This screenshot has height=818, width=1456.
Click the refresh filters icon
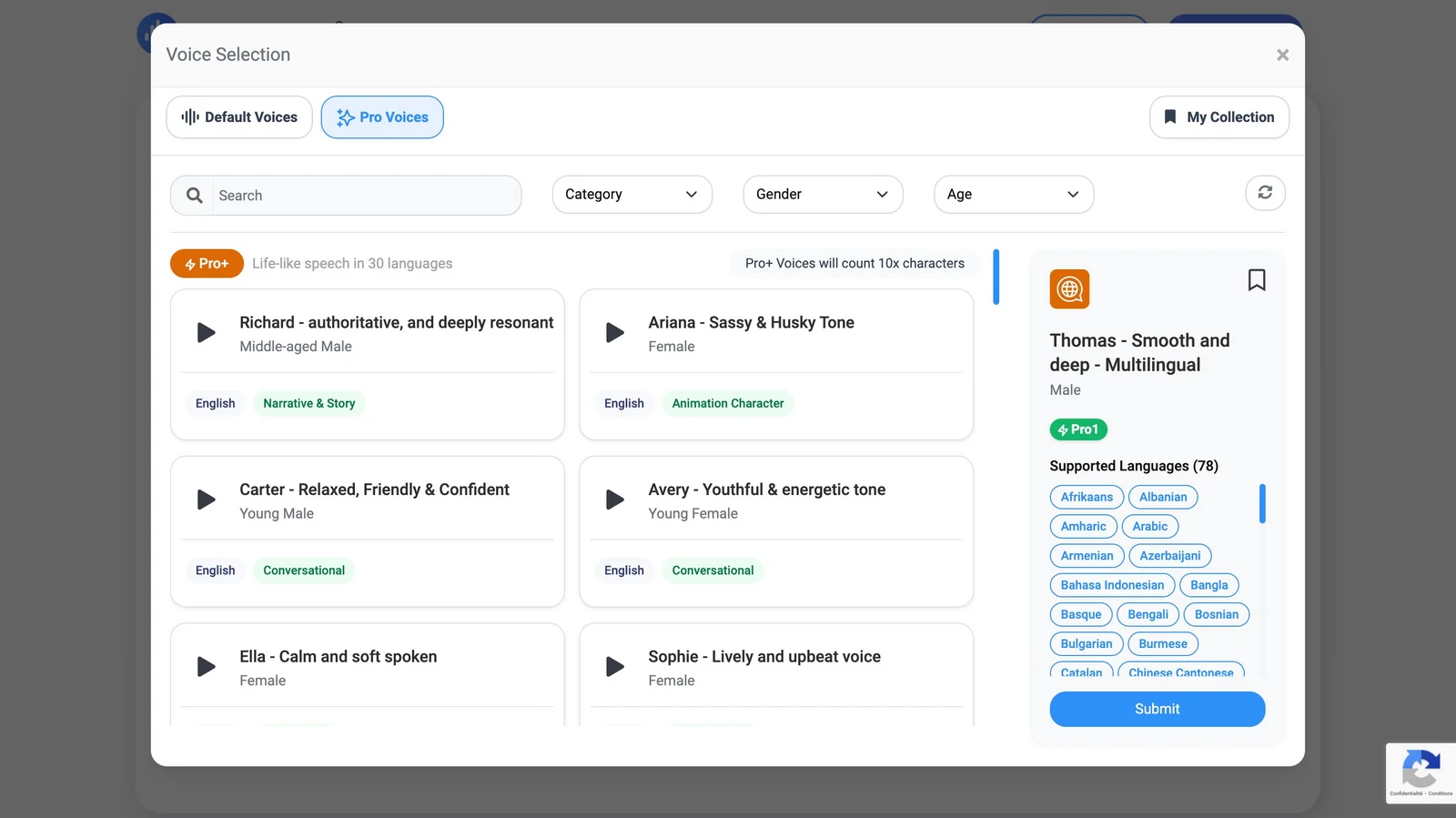[1265, 193]
